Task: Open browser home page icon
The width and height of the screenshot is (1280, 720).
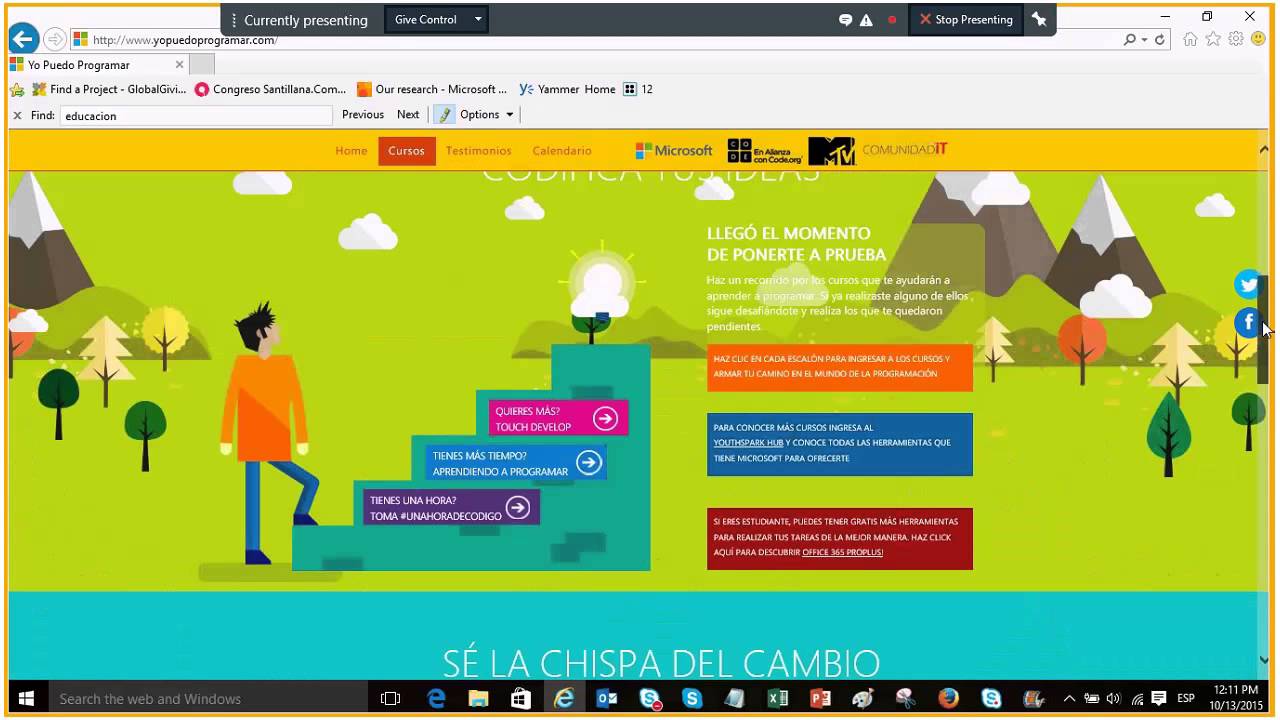Action: (x=1190, y=39)
